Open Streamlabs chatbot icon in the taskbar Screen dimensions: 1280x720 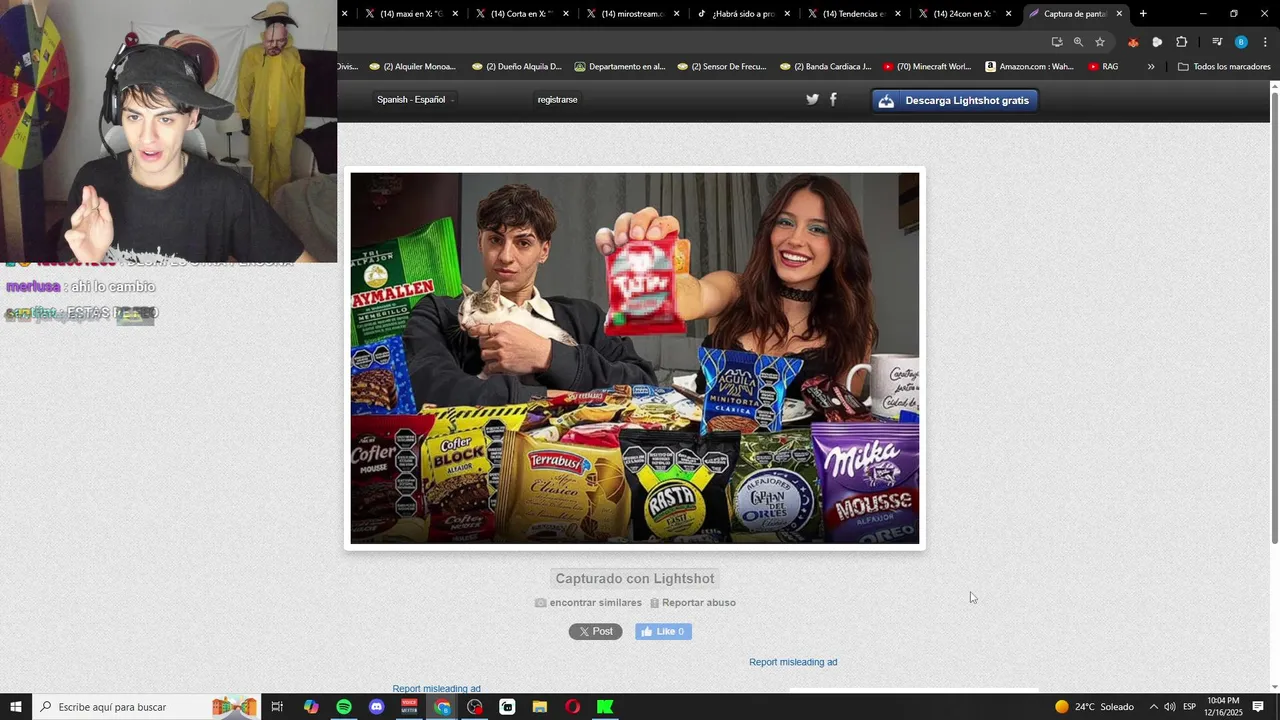507,707
